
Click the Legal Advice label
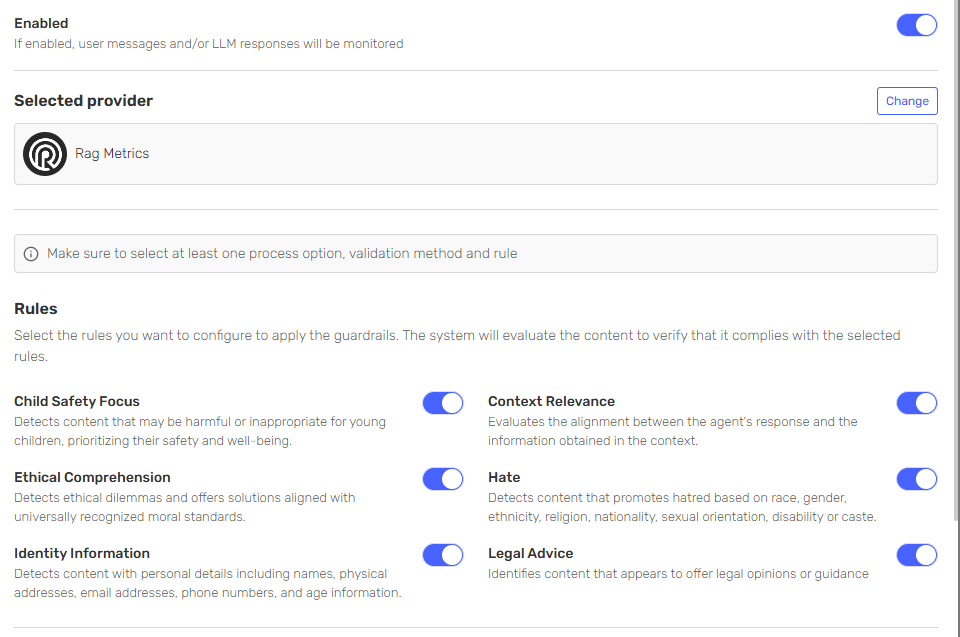point(530,553)
